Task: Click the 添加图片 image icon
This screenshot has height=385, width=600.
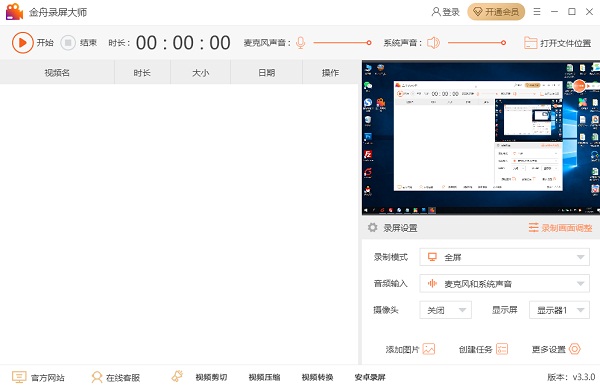Action: [x=429, y=349]
